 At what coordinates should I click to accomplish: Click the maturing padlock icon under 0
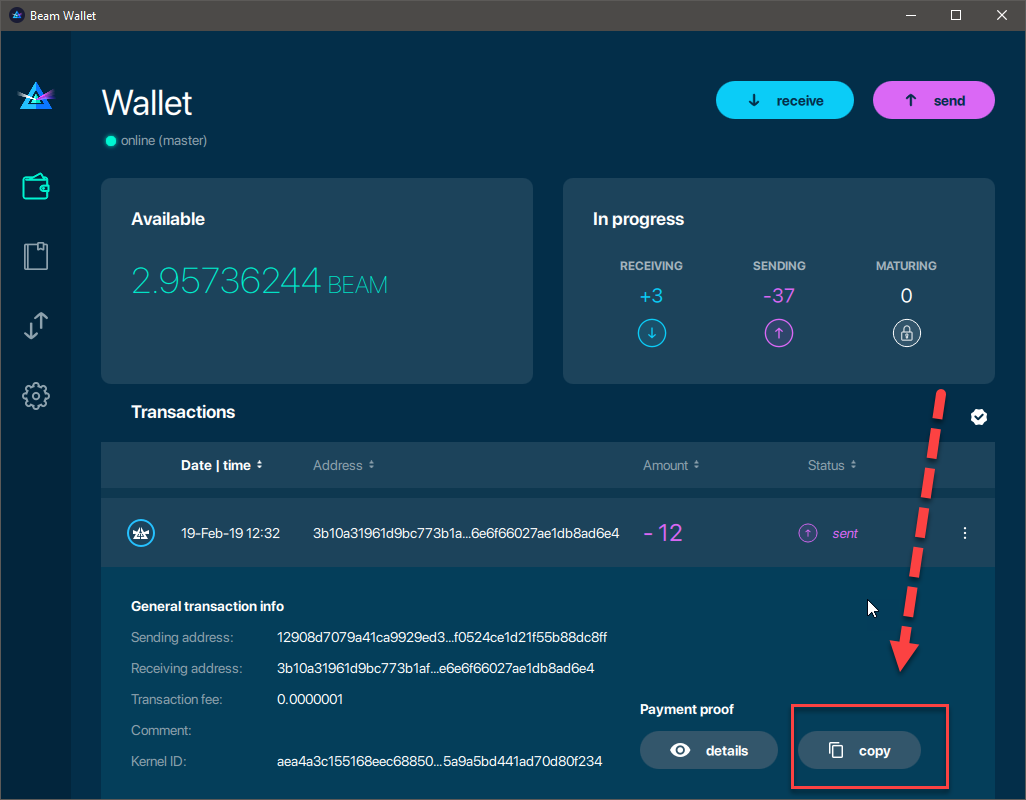click(906, 332)
